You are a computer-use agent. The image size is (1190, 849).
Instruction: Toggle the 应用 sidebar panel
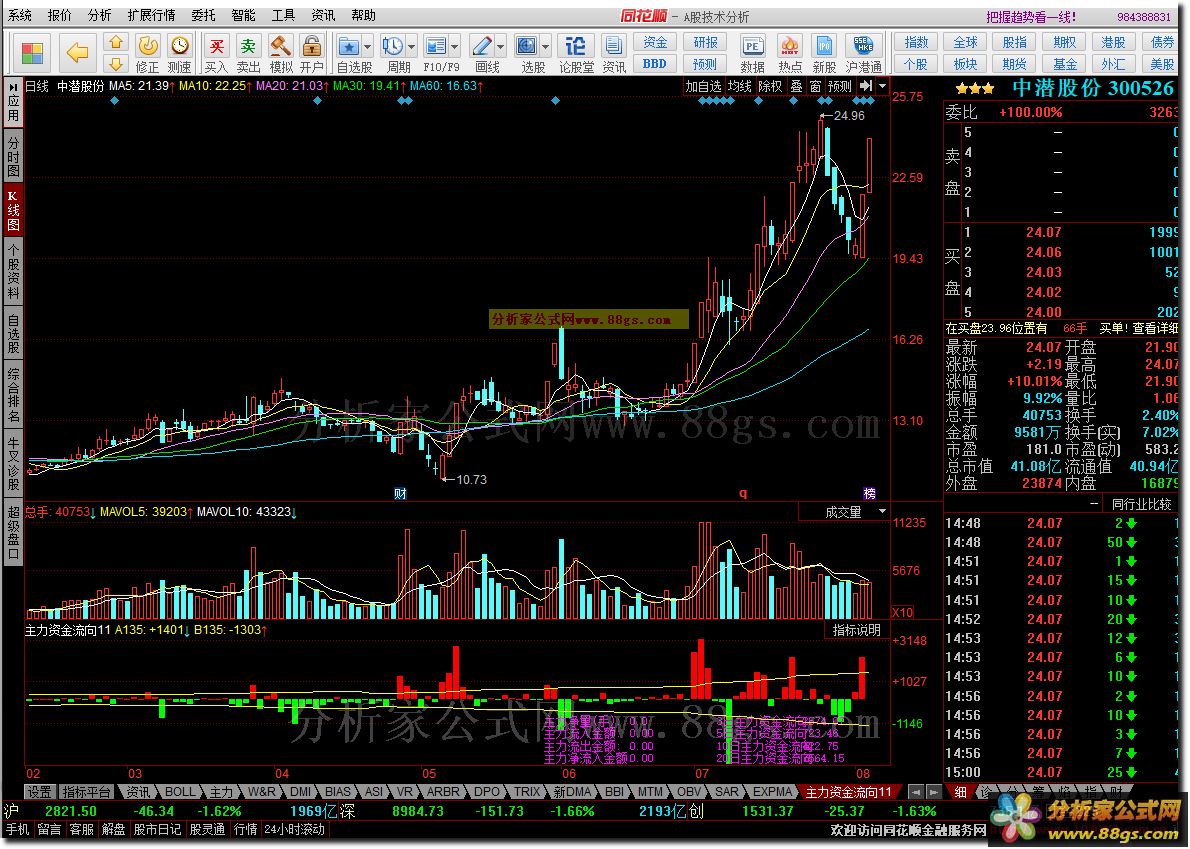[14, 103]
